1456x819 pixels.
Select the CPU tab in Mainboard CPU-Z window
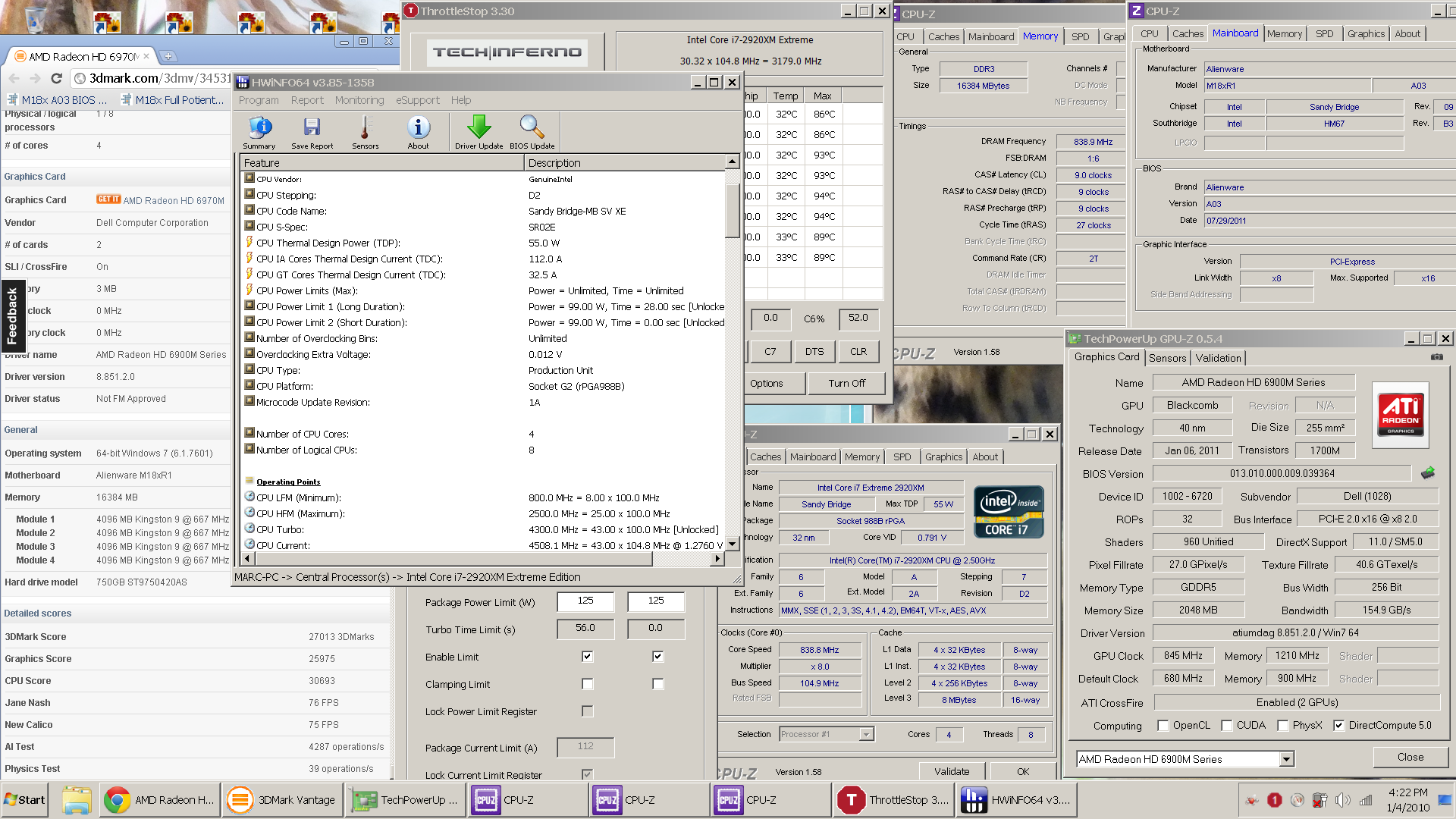[1149, 33]
